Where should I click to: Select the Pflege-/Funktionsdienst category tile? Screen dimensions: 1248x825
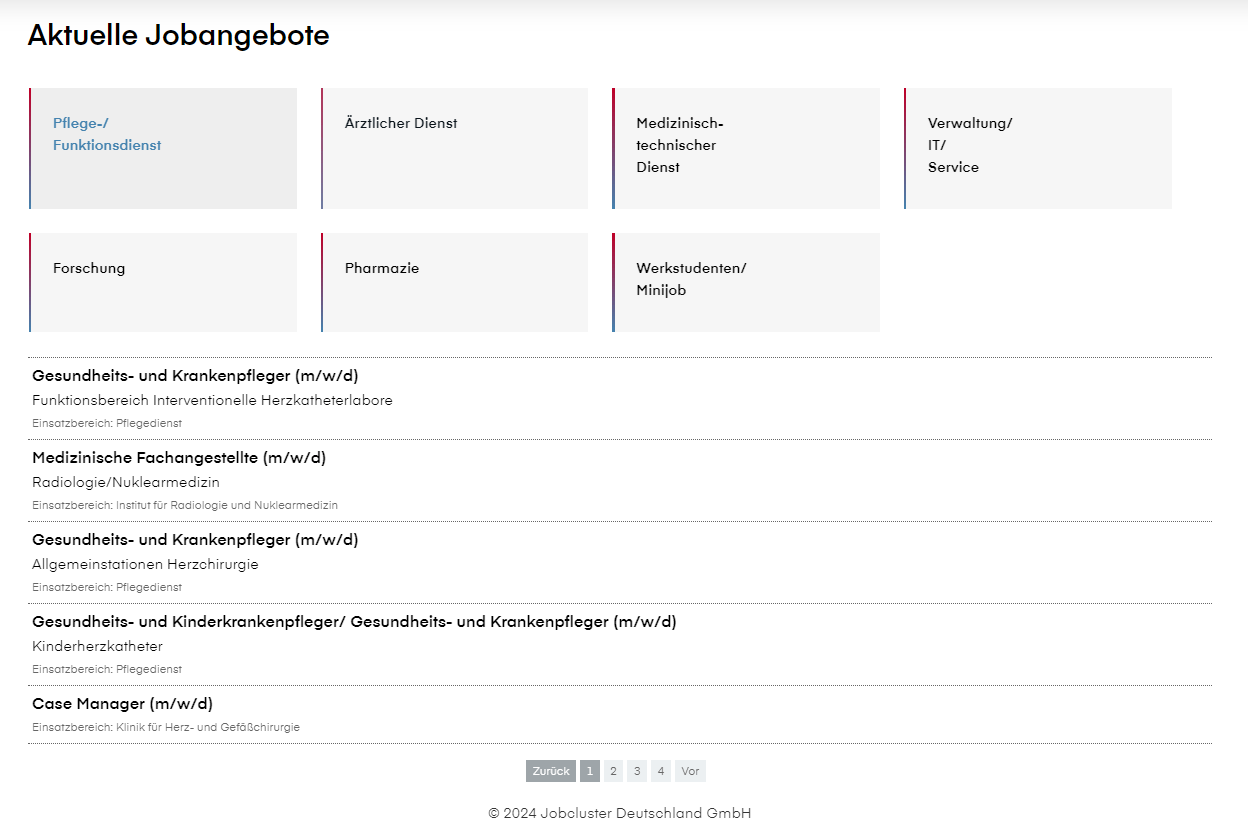click(163, 148)
